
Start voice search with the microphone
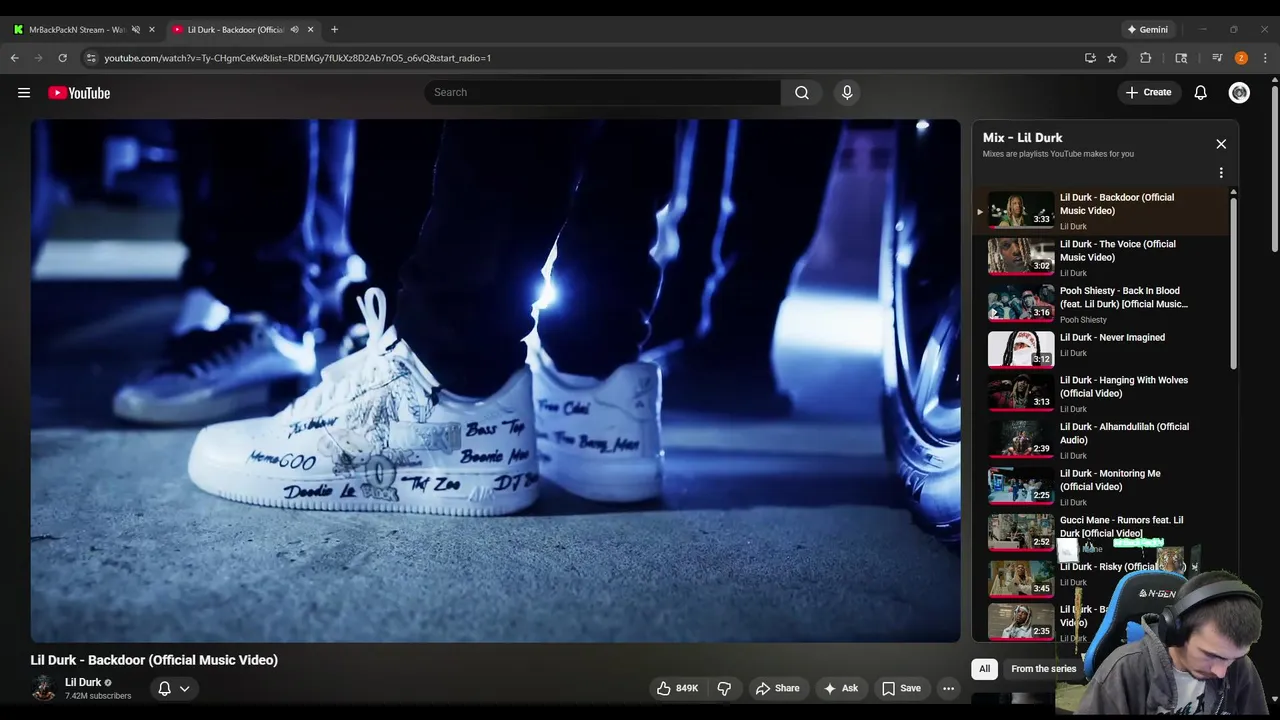(847, 92)
